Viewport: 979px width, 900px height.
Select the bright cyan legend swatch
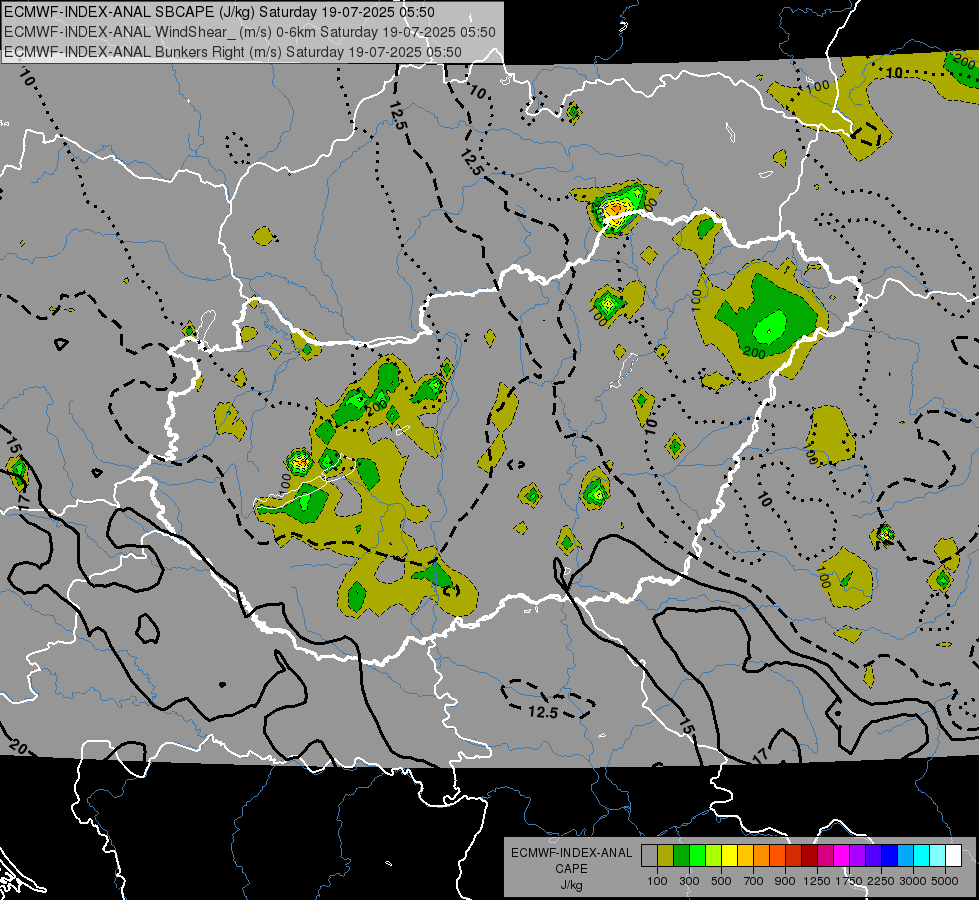(x=922, y=855)
